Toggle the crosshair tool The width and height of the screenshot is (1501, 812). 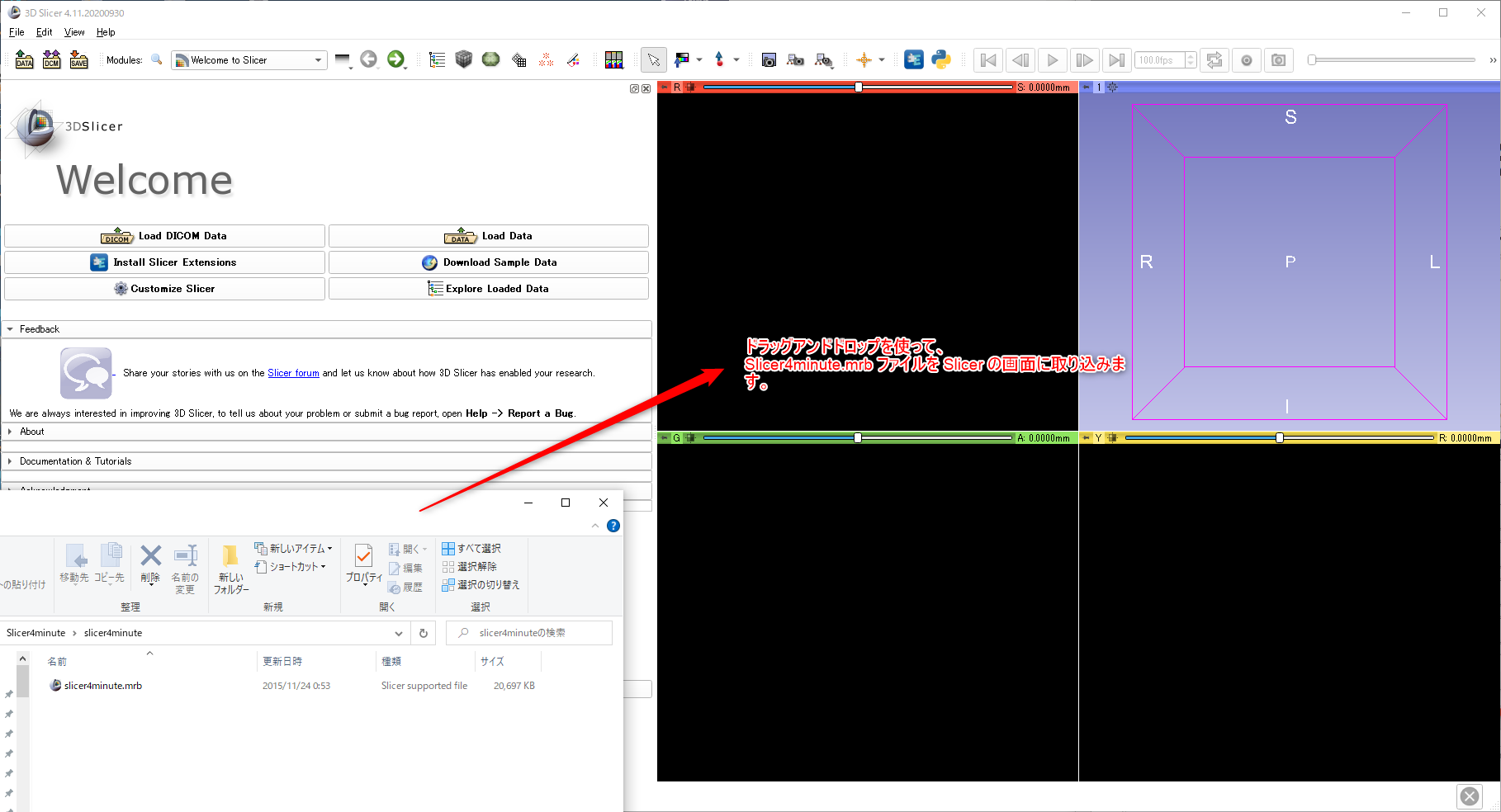tap(864, 59)
